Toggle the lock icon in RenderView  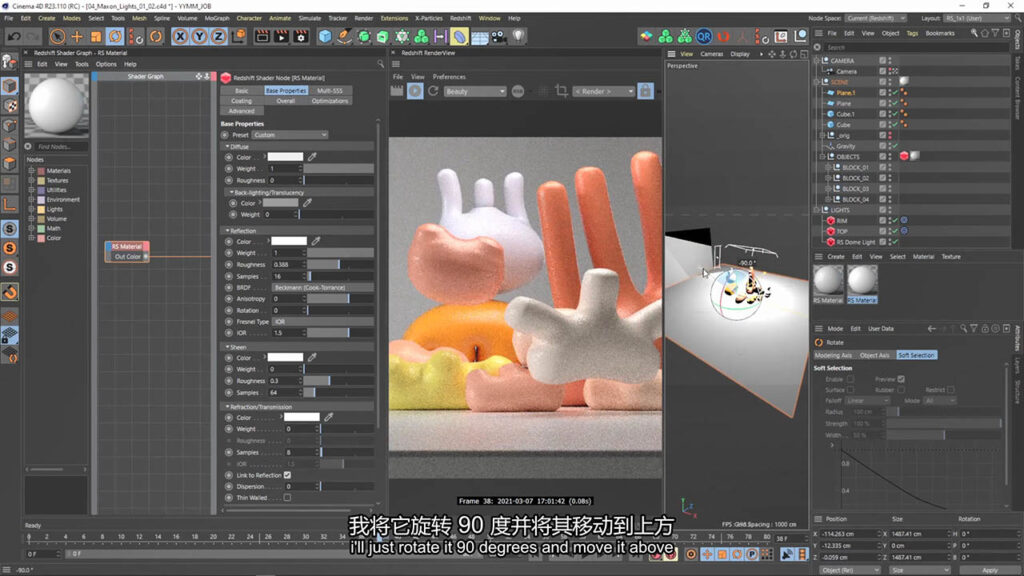point(645,91)
